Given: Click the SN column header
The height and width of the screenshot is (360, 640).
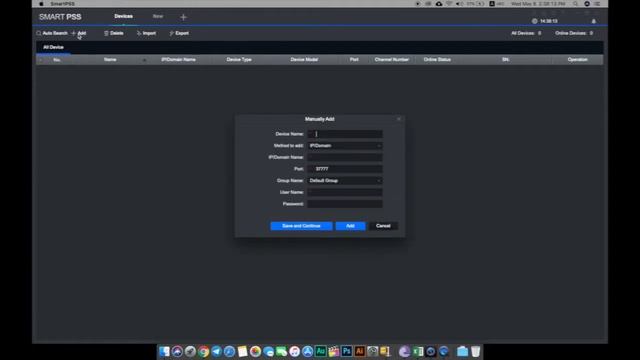Looking at the screenshot, I should click(x=505, y=60).
